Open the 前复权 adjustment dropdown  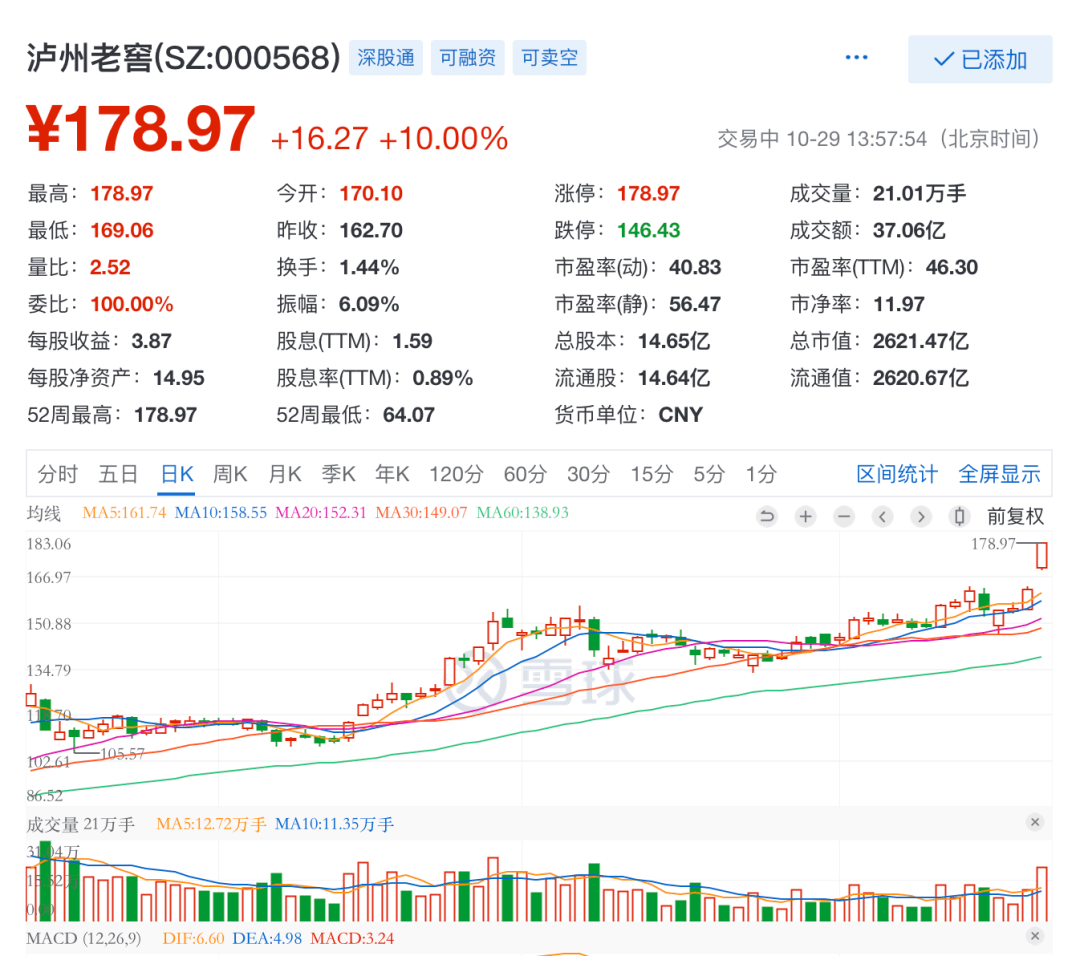[x=1015, y=517]
